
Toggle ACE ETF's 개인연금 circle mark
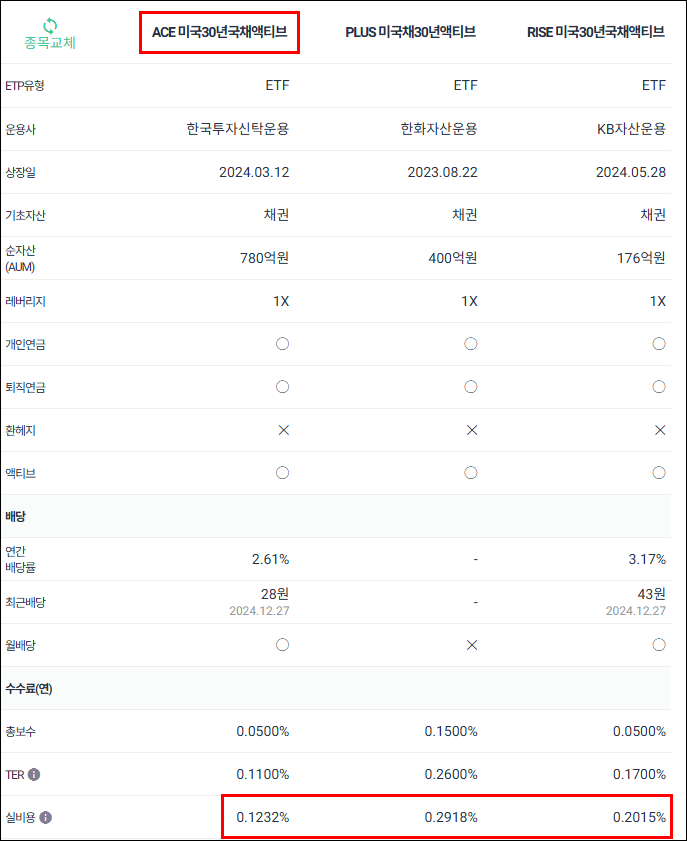click(282, 343)
